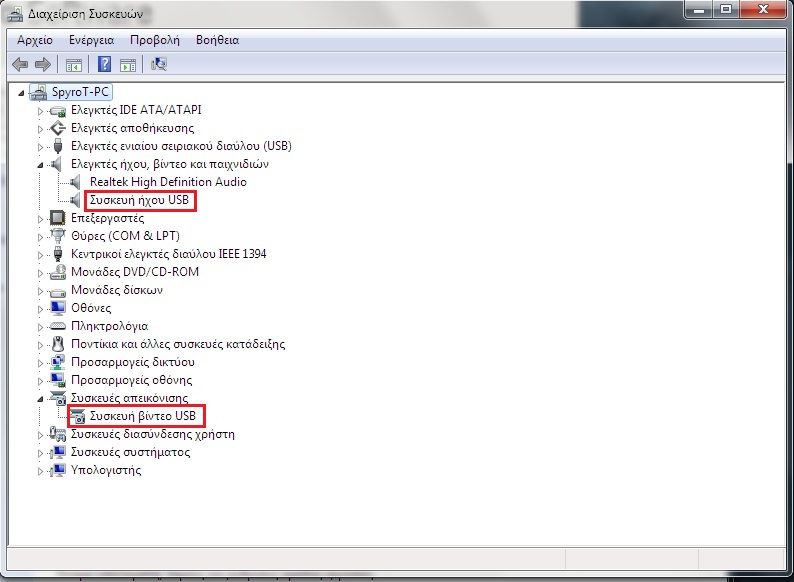The width and height of the screenshot is (794, 582).
Task: Maximize the Device Manager window
Action: pos(726,10)
